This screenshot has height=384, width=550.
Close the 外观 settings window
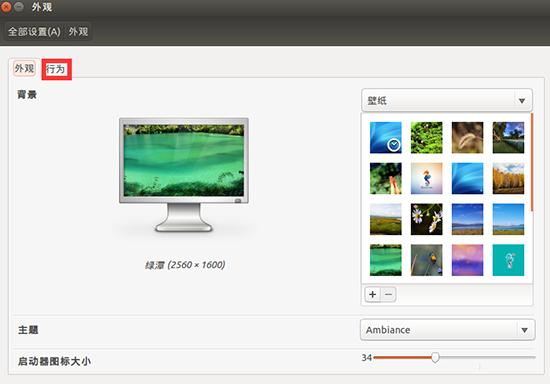coord(6,7)
